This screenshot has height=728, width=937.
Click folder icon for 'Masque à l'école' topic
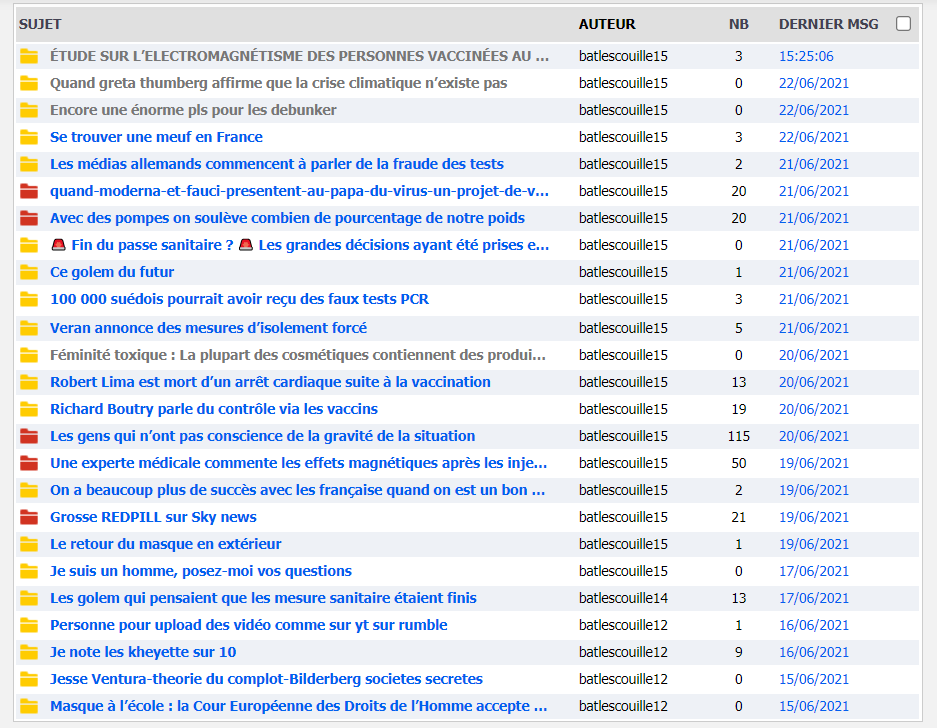[29, 706]
